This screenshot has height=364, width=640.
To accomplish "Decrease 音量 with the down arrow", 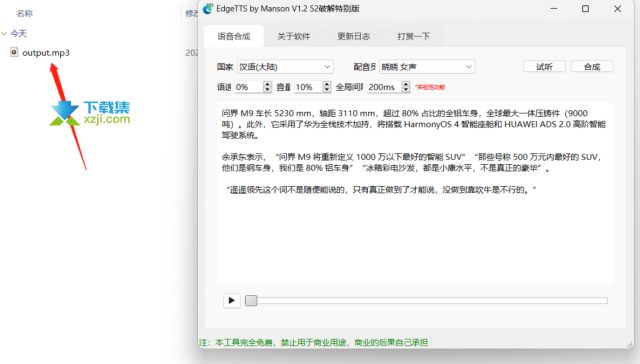I will (327, 90).
